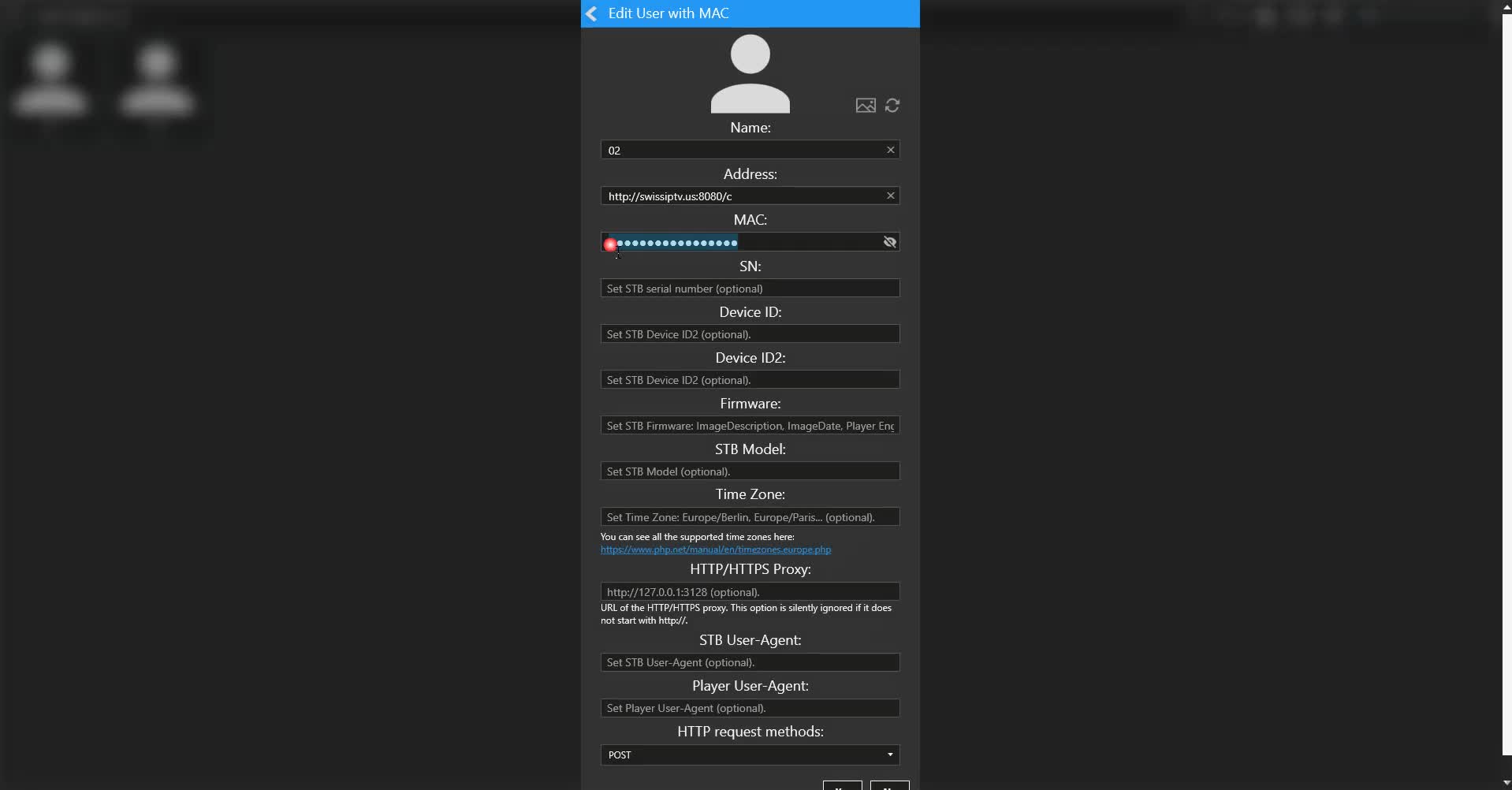Select the STB Model input field
Screen dimensions: 1512x790
pyautogui.click(x=749, y=471)
